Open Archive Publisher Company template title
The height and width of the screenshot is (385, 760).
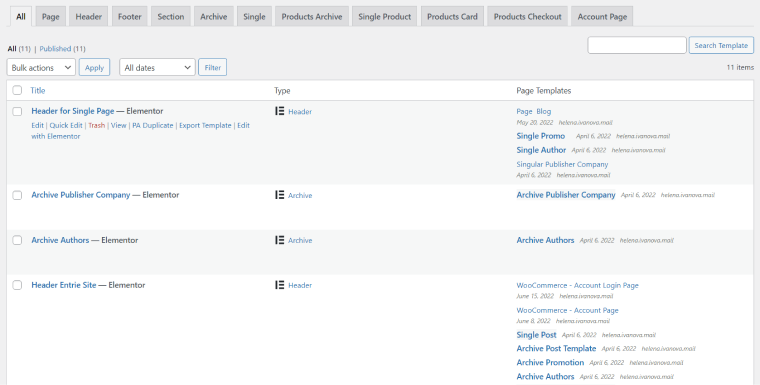click(81, 195)
